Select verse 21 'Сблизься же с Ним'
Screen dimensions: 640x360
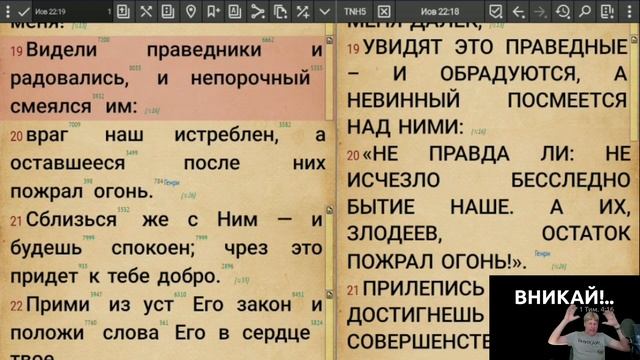(167, 248)
